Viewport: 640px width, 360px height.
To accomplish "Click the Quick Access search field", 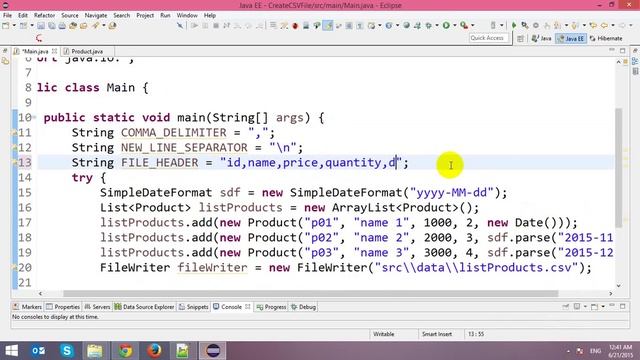I will 489,38.
